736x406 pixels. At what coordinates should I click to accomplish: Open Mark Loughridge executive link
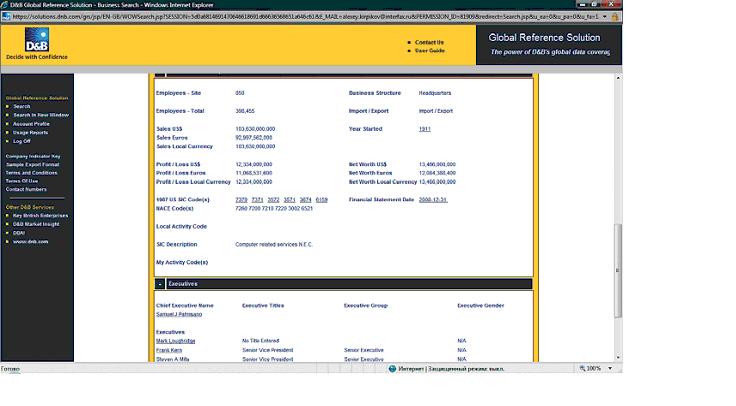point(176,341)
